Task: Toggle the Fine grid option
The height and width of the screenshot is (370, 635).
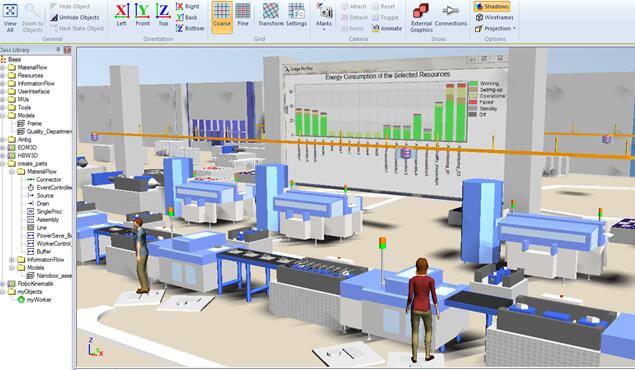Action: 243,15
